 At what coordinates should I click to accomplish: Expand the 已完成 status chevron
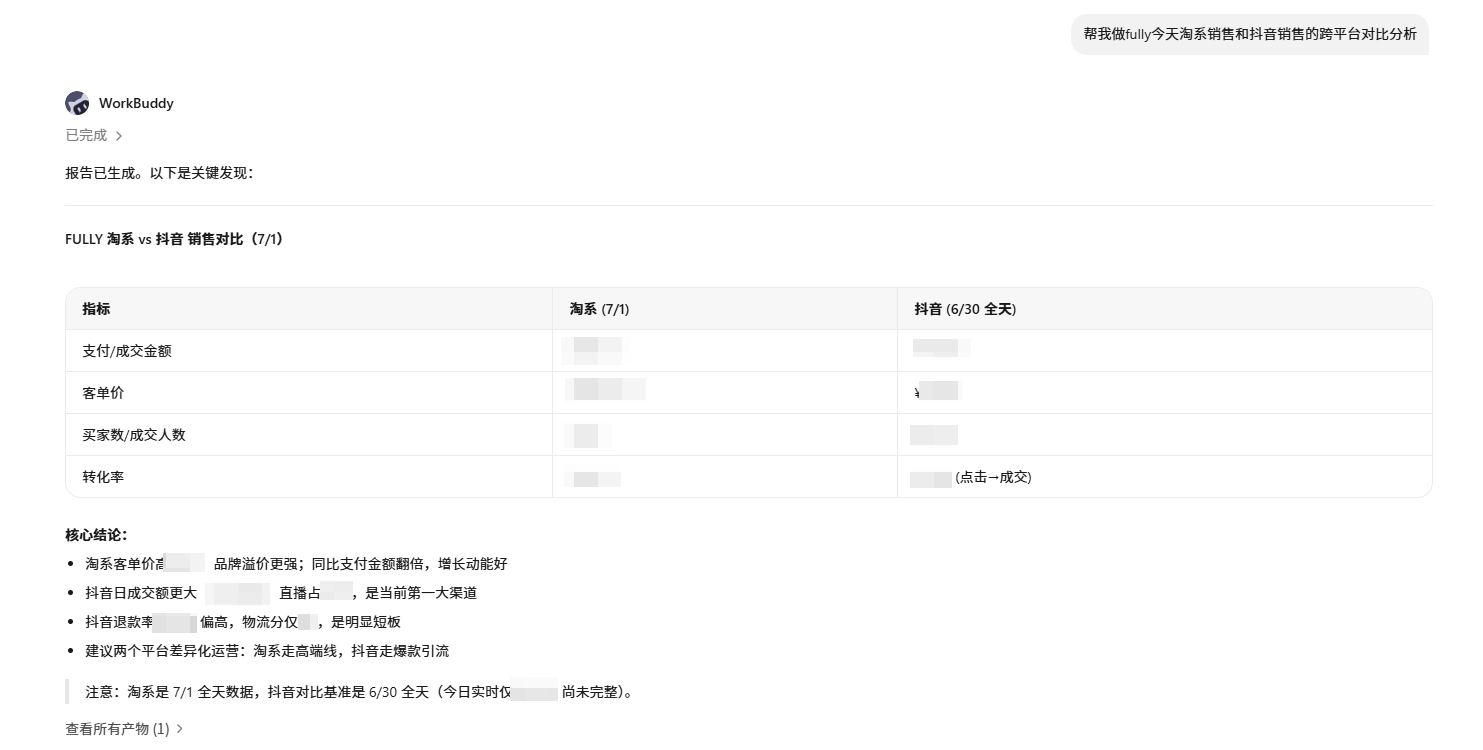119,136
